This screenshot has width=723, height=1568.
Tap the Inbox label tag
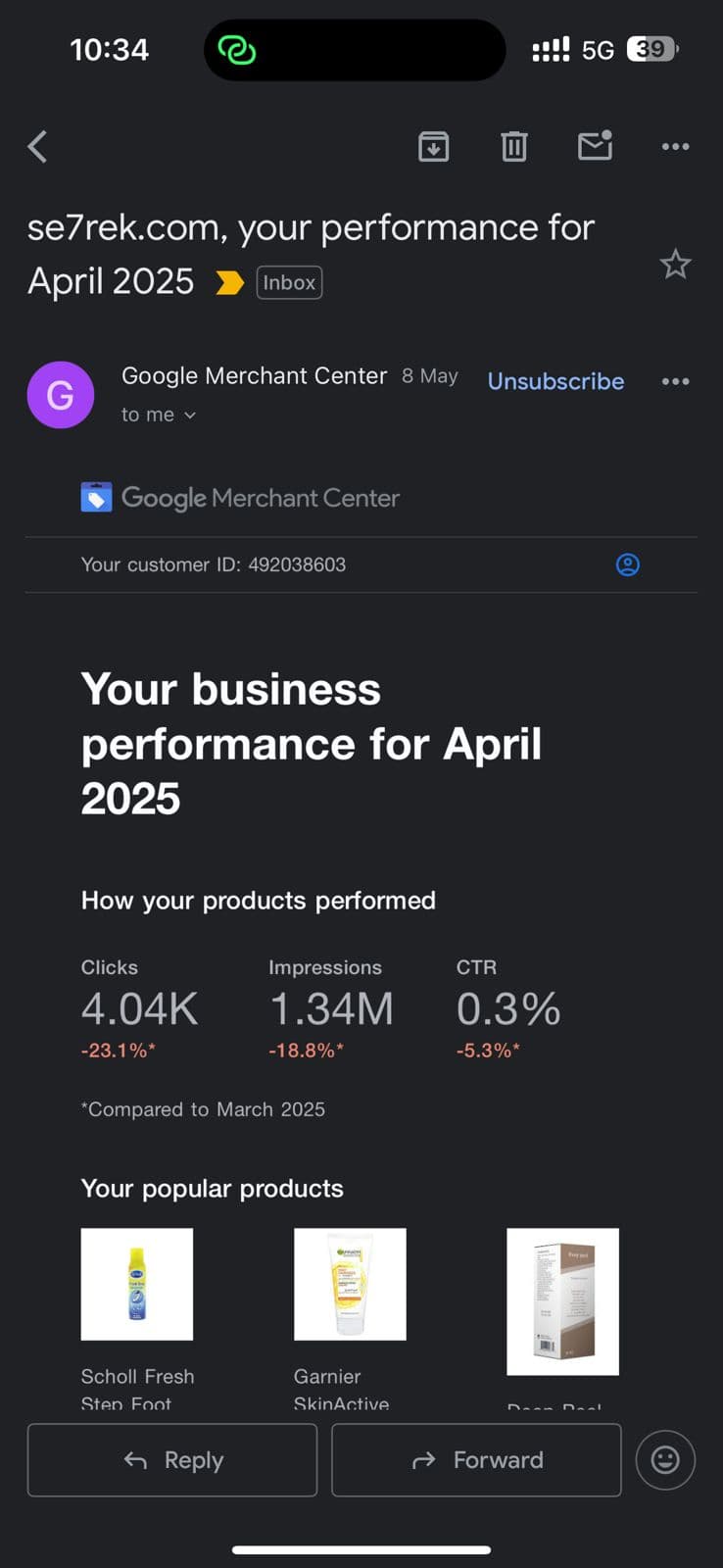pos(289,282)
